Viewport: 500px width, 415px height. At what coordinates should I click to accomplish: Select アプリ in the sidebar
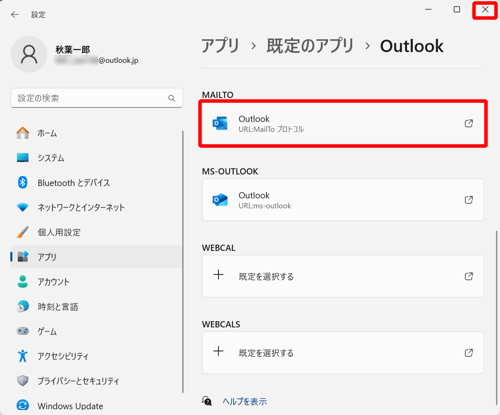click(96, 257)
